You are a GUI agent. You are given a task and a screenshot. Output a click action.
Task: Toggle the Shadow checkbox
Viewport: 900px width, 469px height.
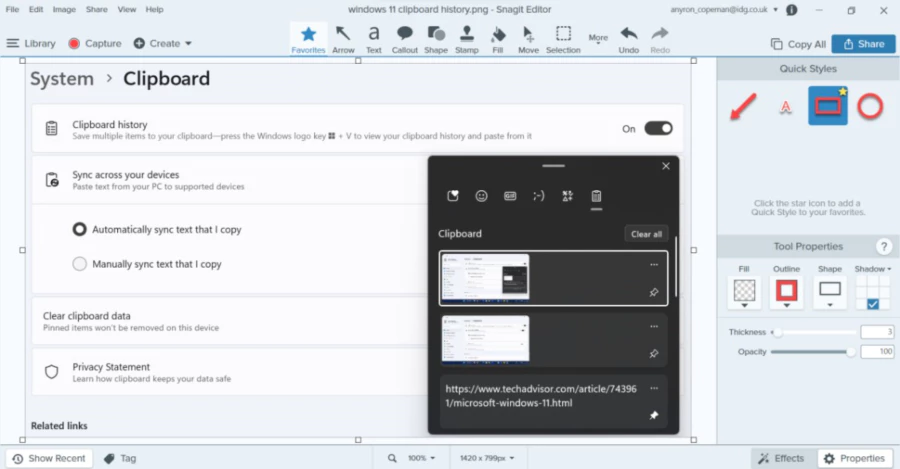[873, 304]
